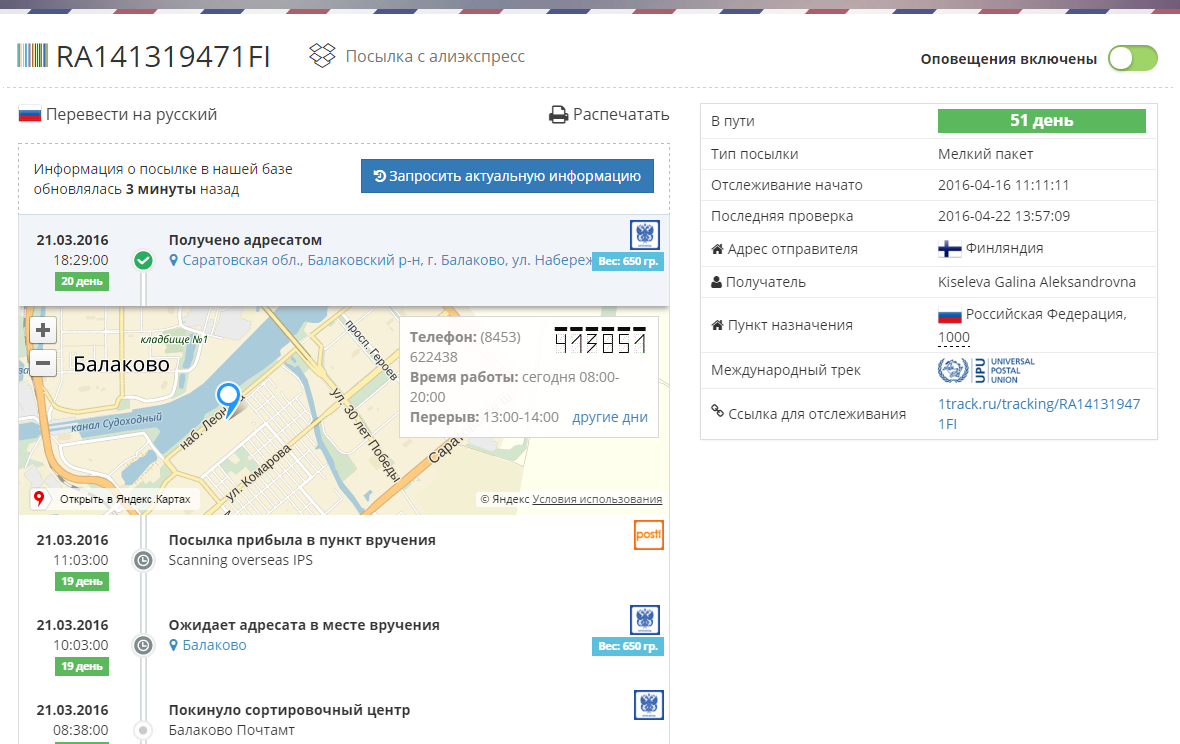Click the person icon beside 'Получатель'
1180x744 pixels.
pos(716,282)
